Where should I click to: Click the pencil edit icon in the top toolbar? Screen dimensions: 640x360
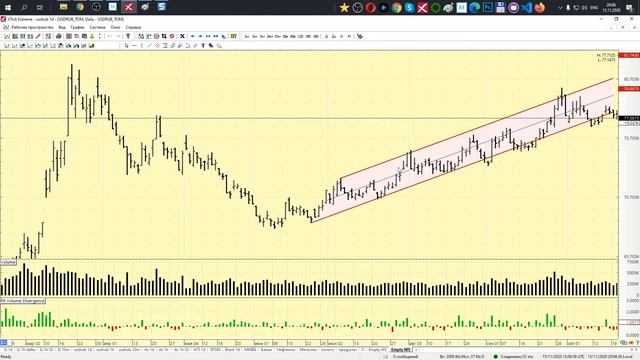click(x=38, y=36)
